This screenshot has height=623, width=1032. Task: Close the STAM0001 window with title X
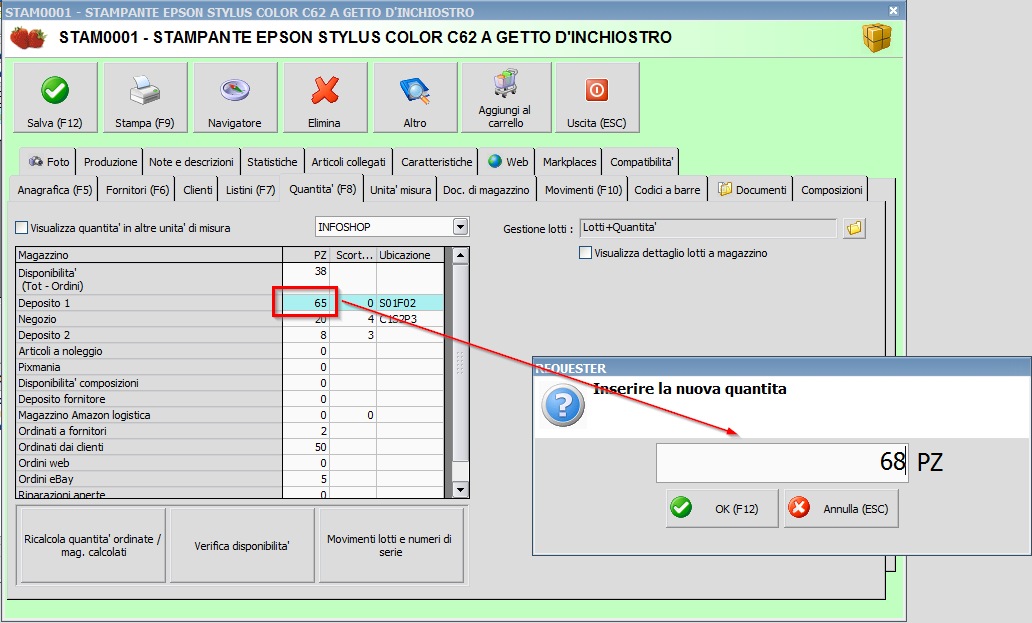(893, 11)
